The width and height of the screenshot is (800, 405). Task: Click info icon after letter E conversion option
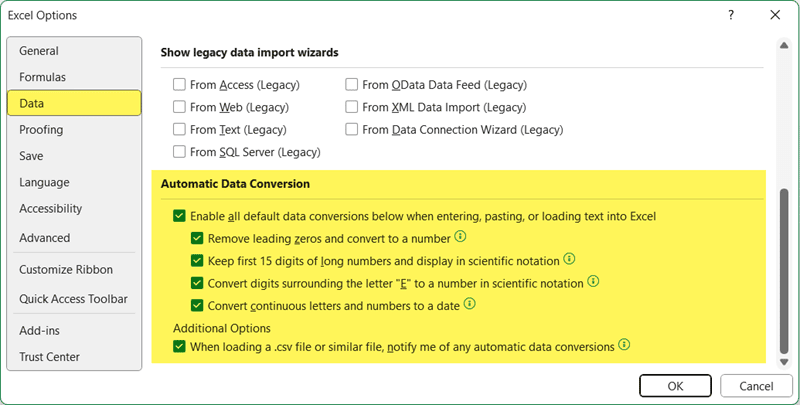[x=593, y=282]
